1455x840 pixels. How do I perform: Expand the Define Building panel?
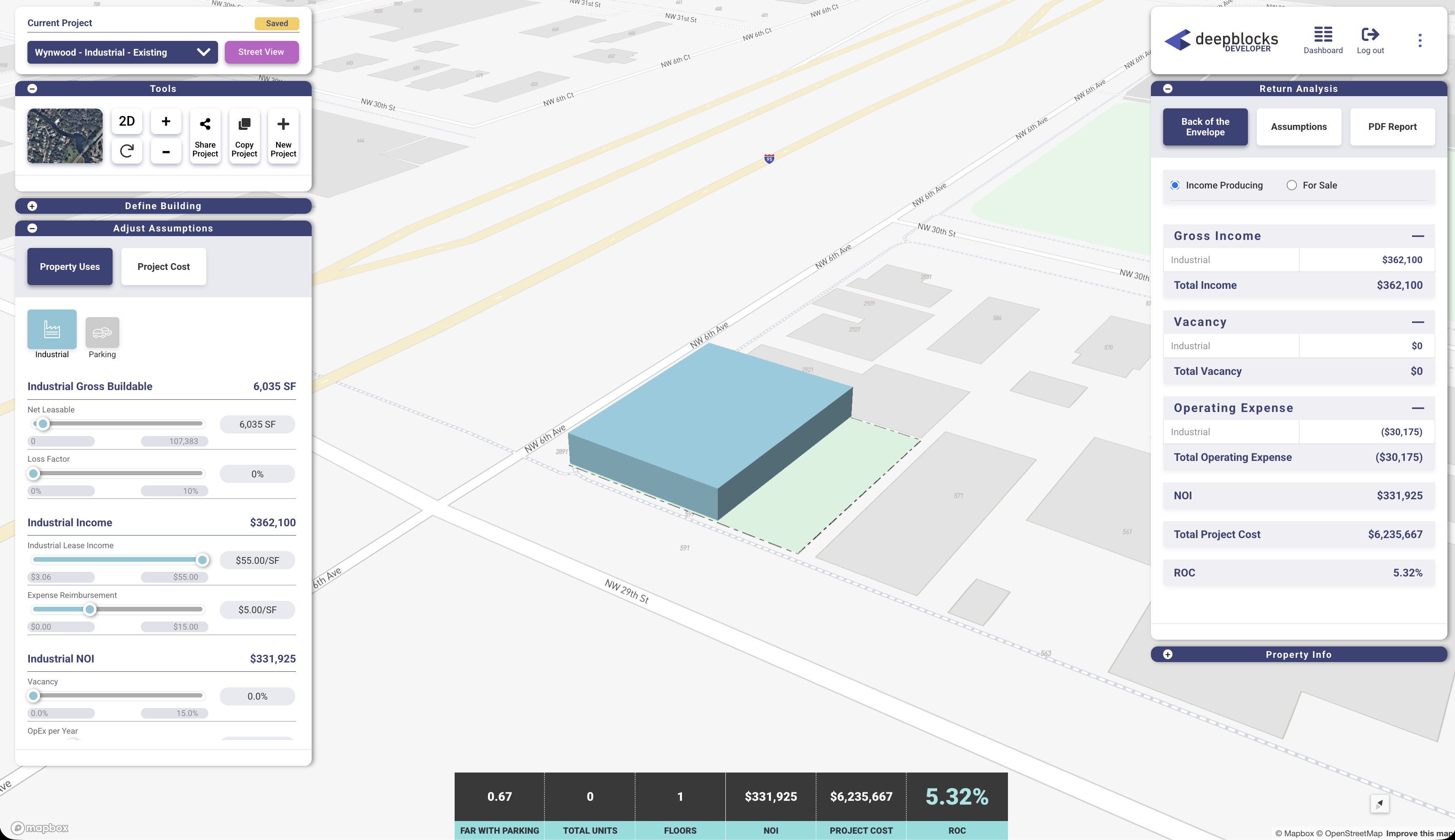point(32,206)
